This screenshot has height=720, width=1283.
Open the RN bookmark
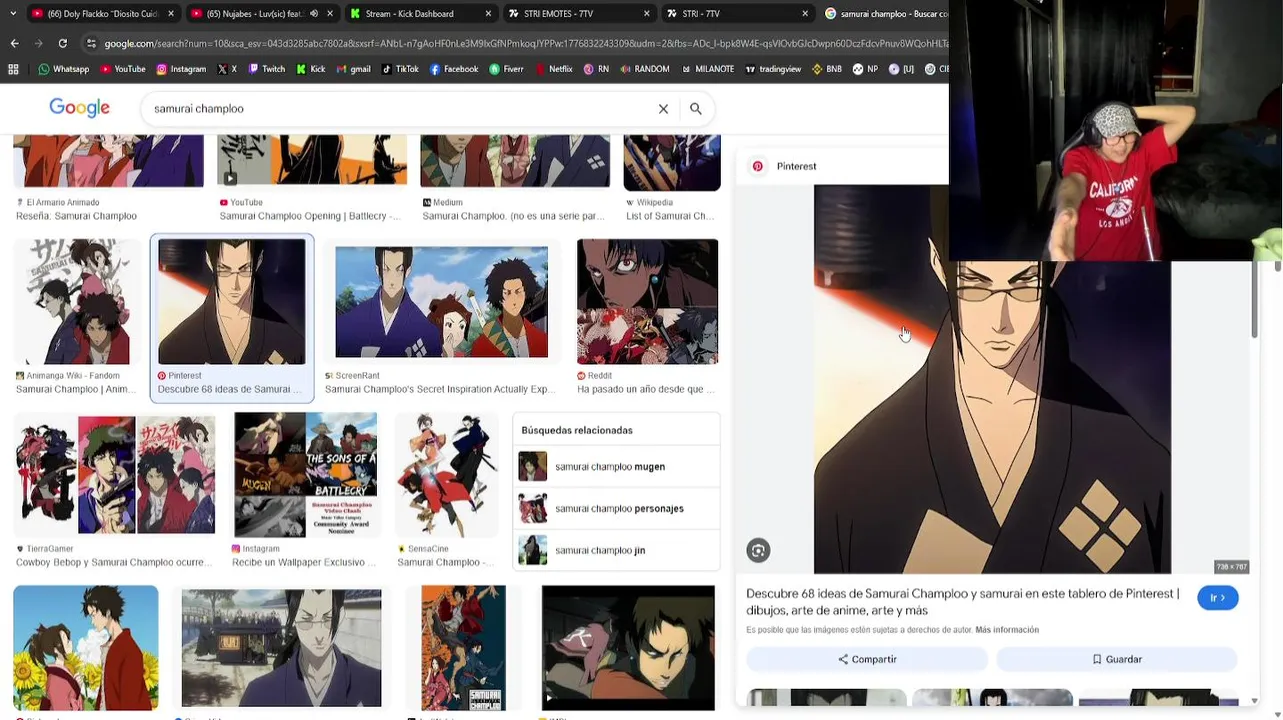[x=596, y=69]
